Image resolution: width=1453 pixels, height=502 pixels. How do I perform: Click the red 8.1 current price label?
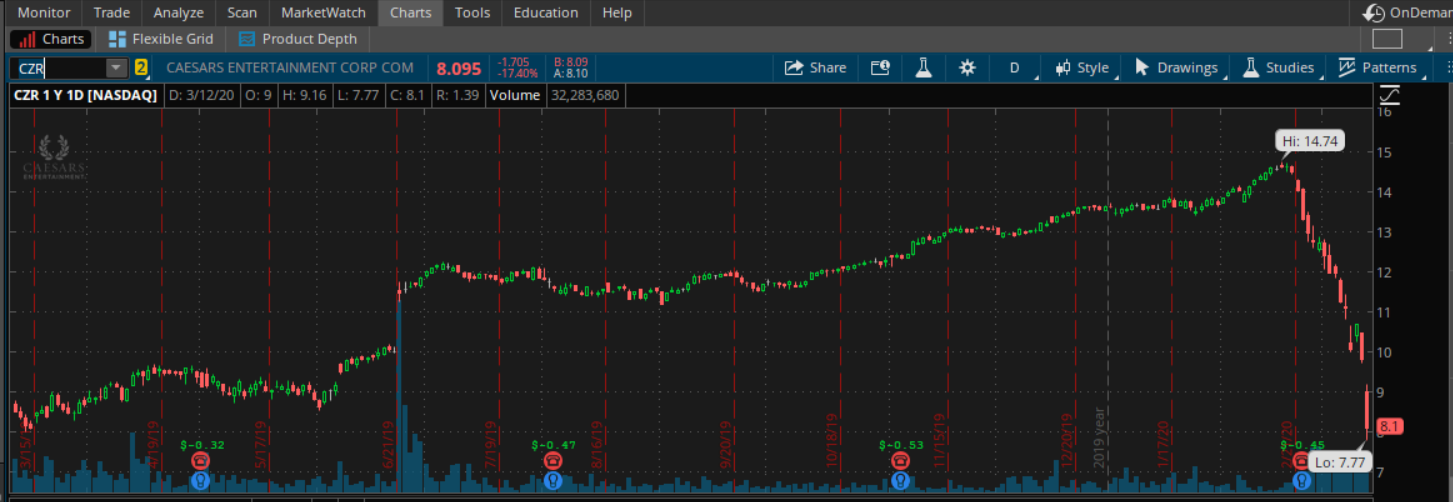click(x=1389, y=426)
